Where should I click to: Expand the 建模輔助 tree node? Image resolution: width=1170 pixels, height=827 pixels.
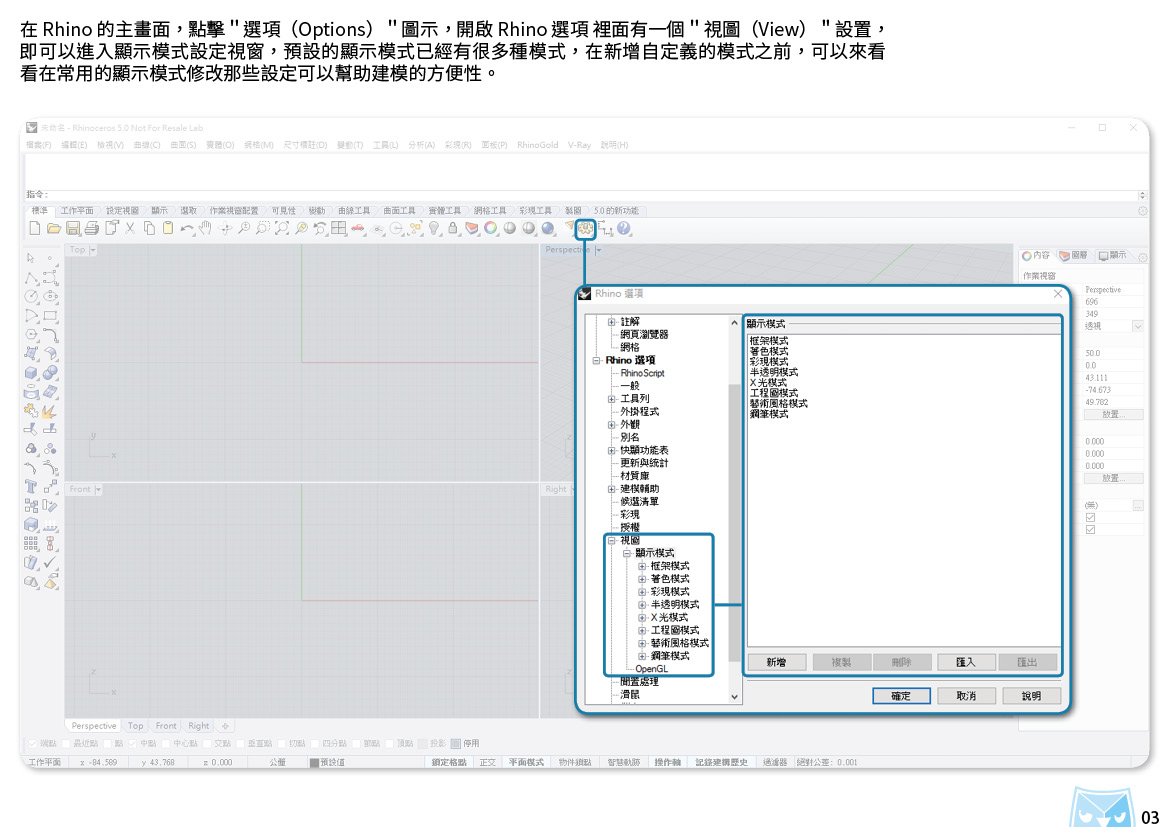612,489
